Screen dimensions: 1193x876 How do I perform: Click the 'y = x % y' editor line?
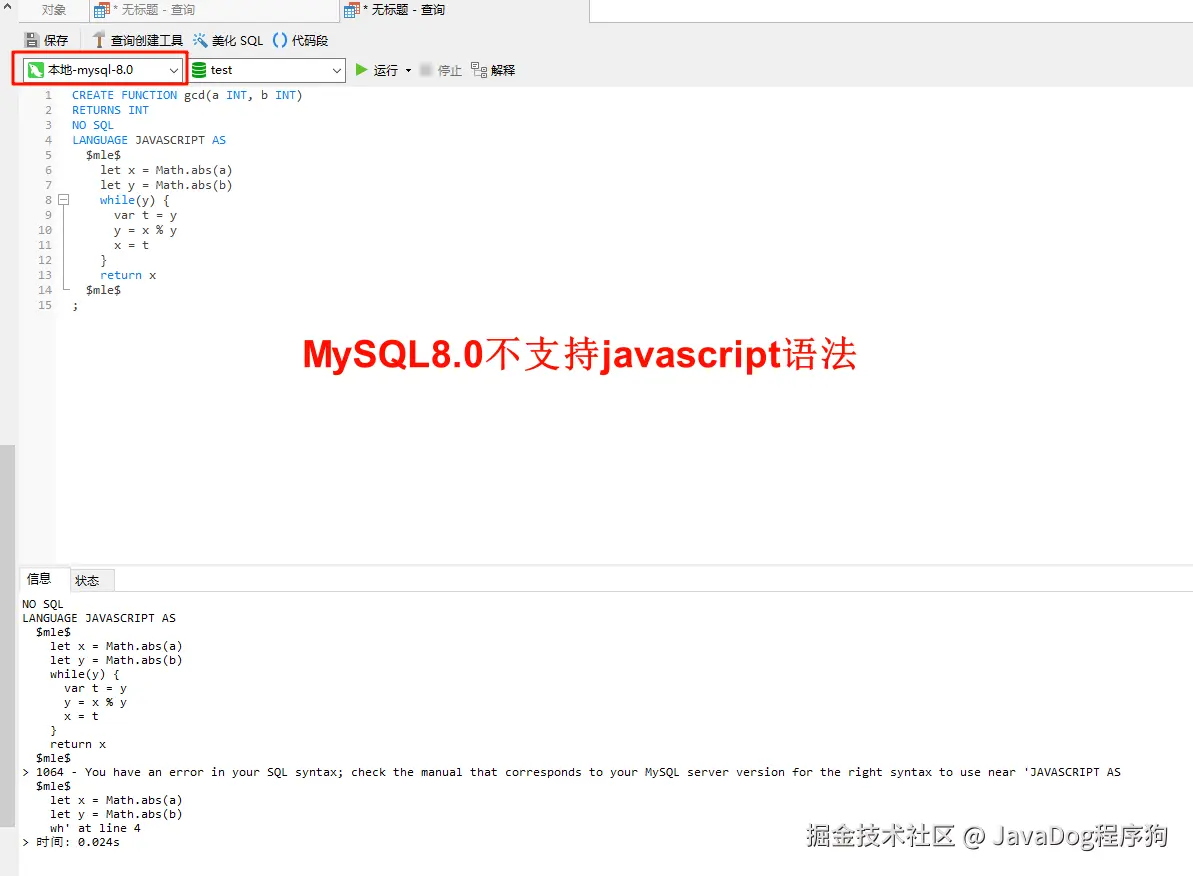(145, 230)
